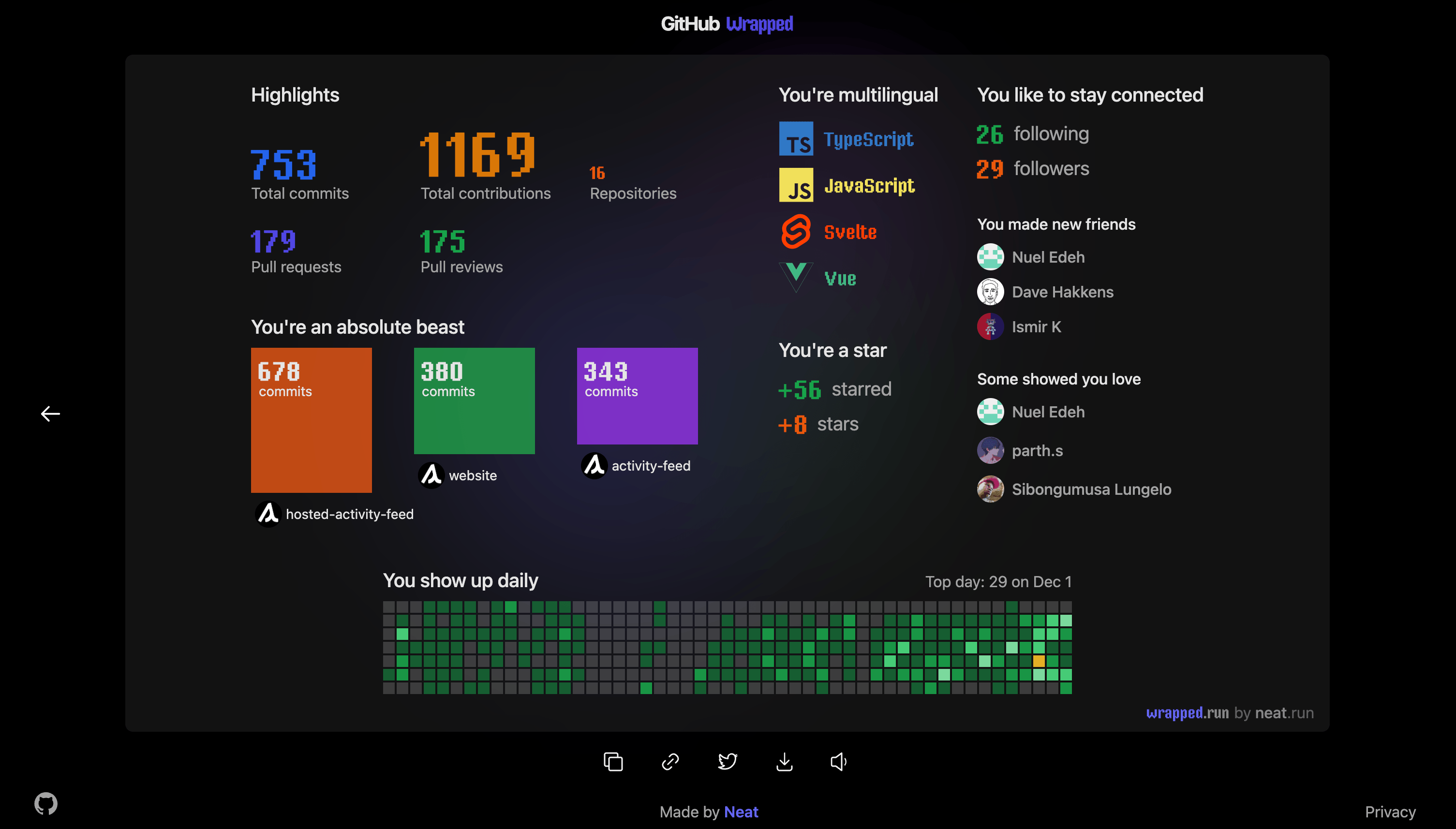Click the activity-feed repo name

[x=651, y=466]
